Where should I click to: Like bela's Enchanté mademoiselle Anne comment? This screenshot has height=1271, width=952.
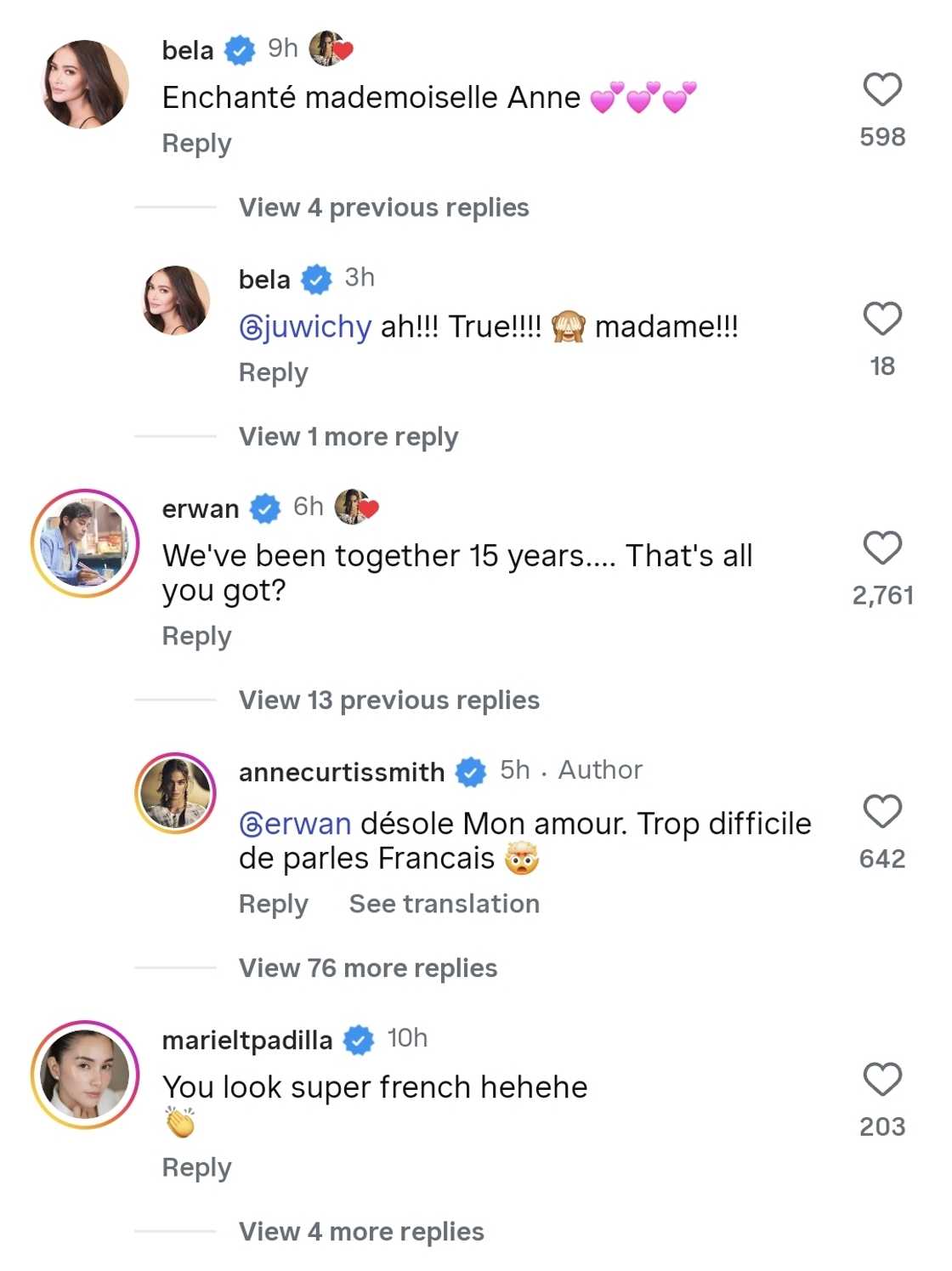point(881,90)
